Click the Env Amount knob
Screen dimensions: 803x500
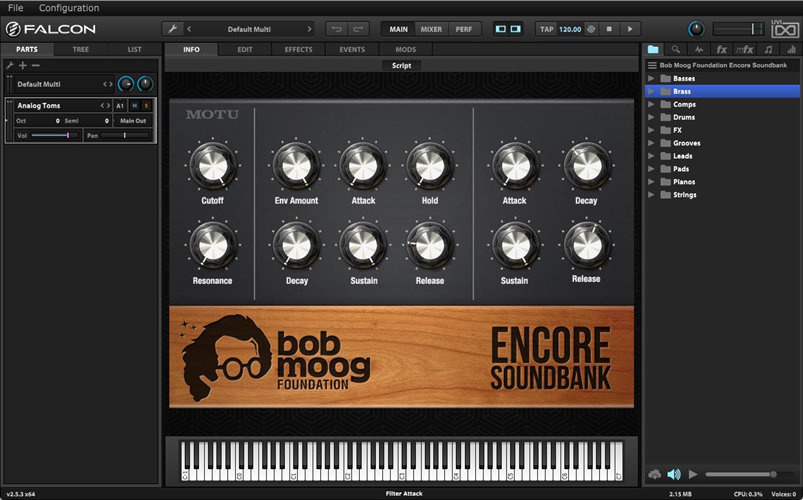coord(296,166)
